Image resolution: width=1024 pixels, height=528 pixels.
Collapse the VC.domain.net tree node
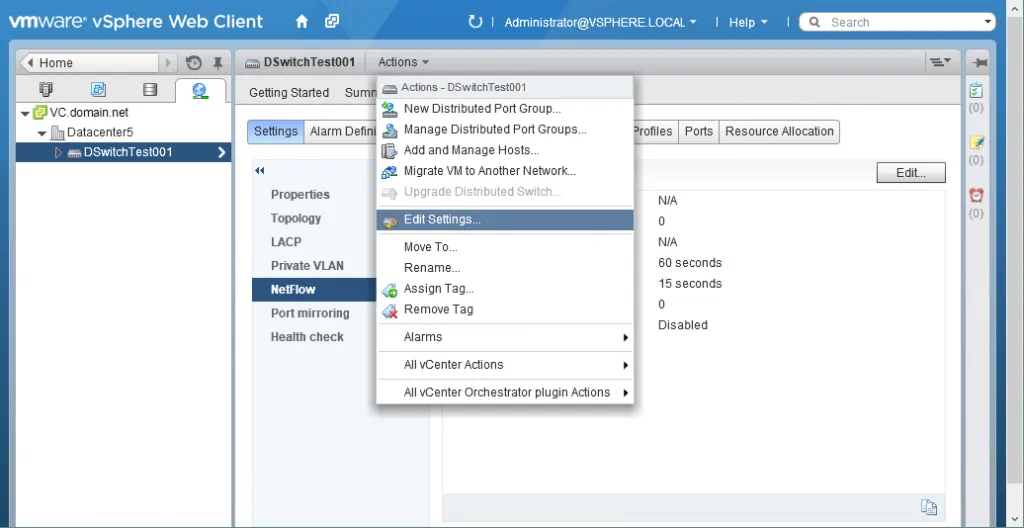click(25, 113)
